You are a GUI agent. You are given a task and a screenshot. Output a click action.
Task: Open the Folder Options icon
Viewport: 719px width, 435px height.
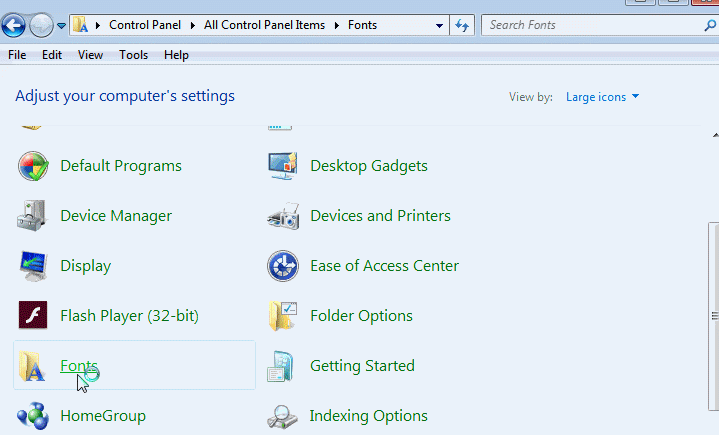(283, 316)
